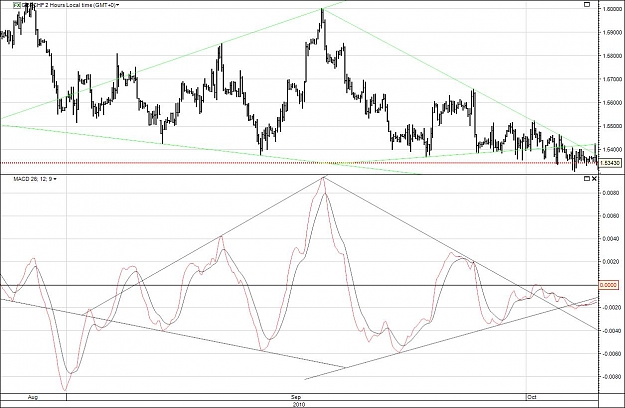Click the 1.55000 price axis label
The image size is (625, 408).
click(612, 126)
